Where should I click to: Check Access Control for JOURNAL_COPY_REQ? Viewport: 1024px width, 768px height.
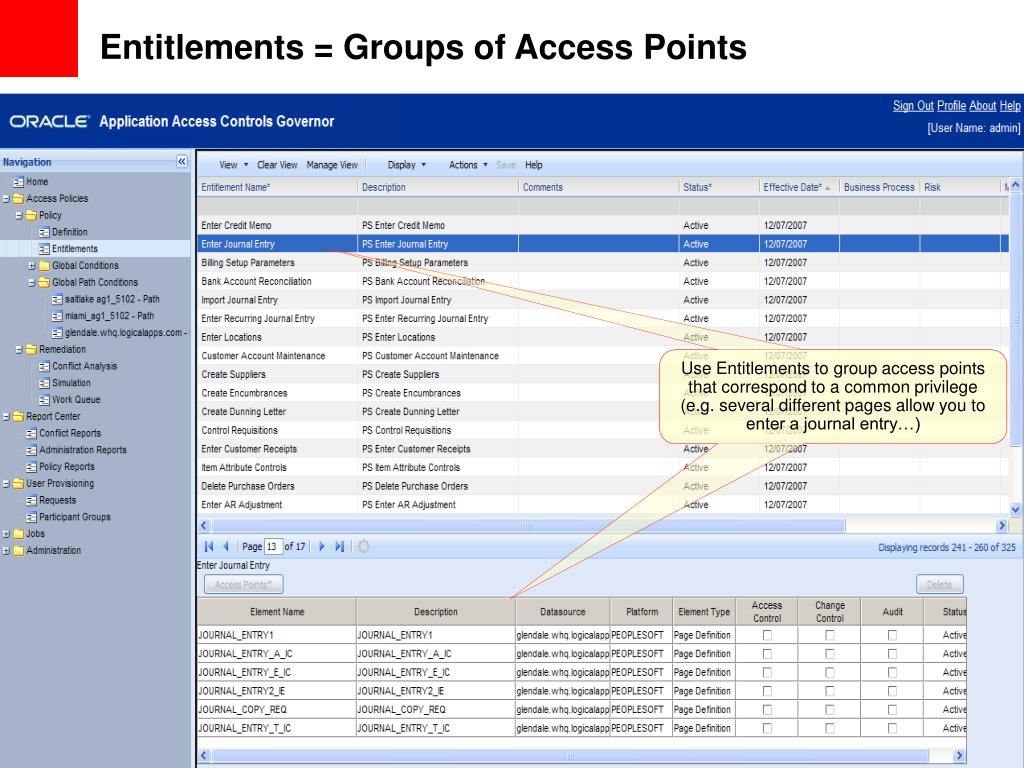tap(767, 709)
